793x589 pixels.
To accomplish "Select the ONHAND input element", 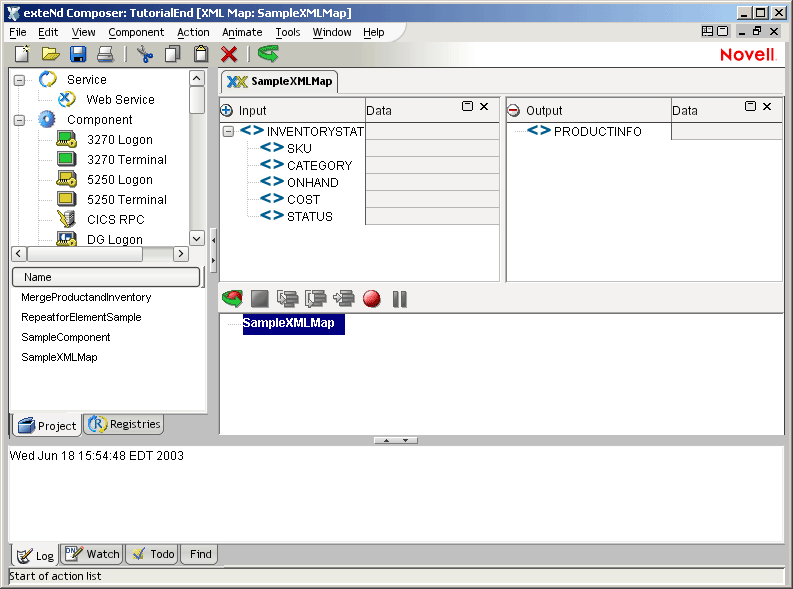I will pyautogui.click(x=313, y=183).
